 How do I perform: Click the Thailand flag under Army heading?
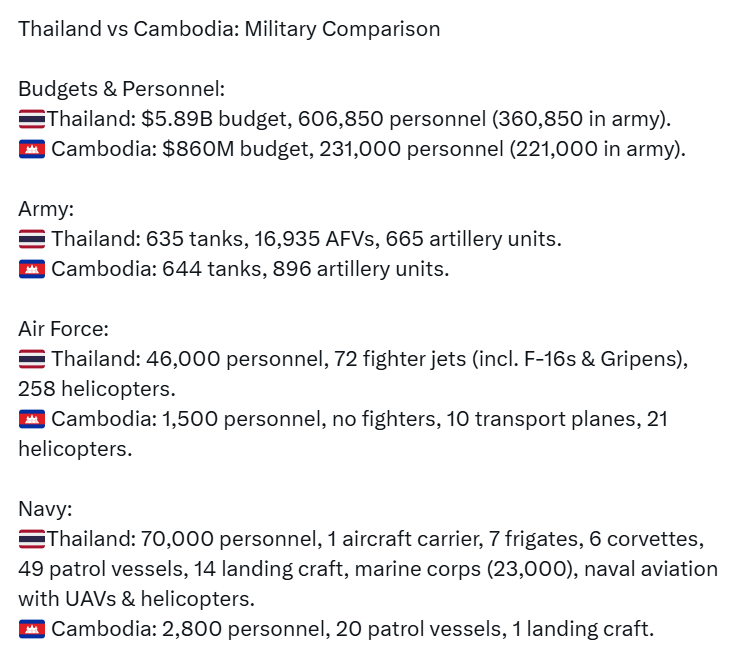(32, 239)
